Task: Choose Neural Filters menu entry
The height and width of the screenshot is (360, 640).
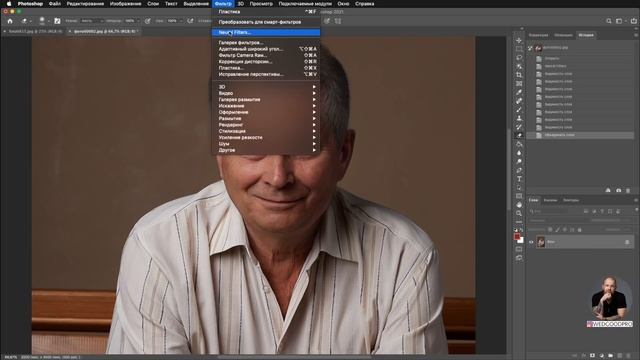Action: point(266,32)
